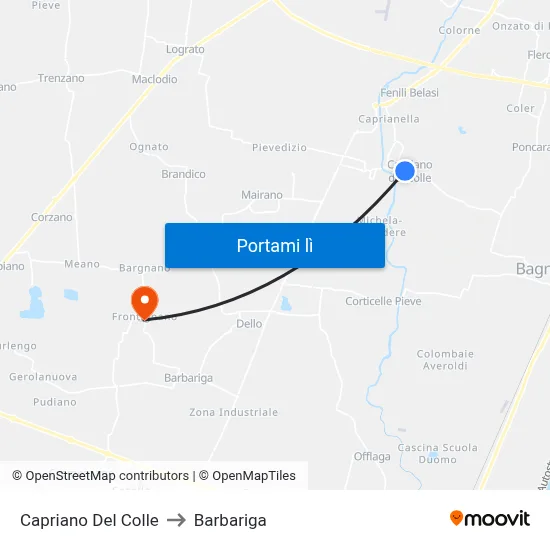Viewport: 550px width, 550px height.
Task: Tap the Portami lì button
Action: coord(275,246)
